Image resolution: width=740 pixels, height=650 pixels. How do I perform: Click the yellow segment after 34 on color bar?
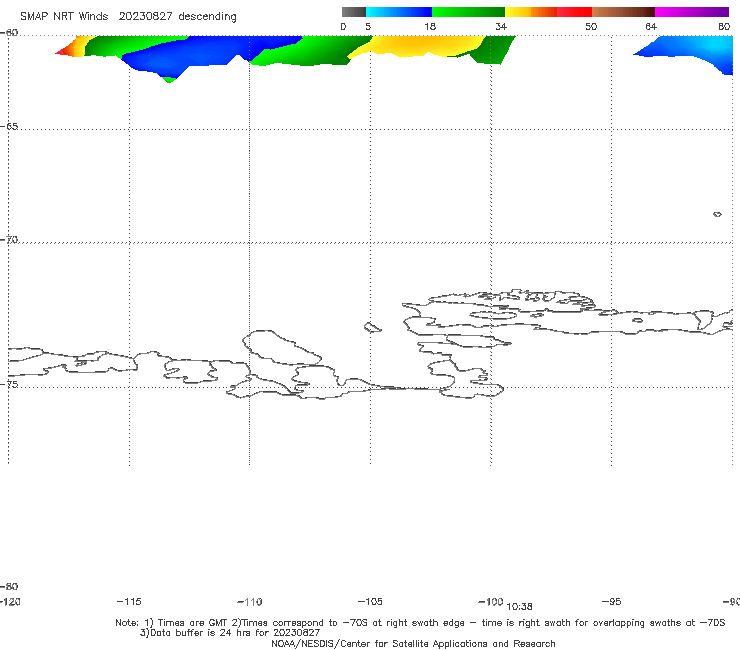[x=518, y=12]
